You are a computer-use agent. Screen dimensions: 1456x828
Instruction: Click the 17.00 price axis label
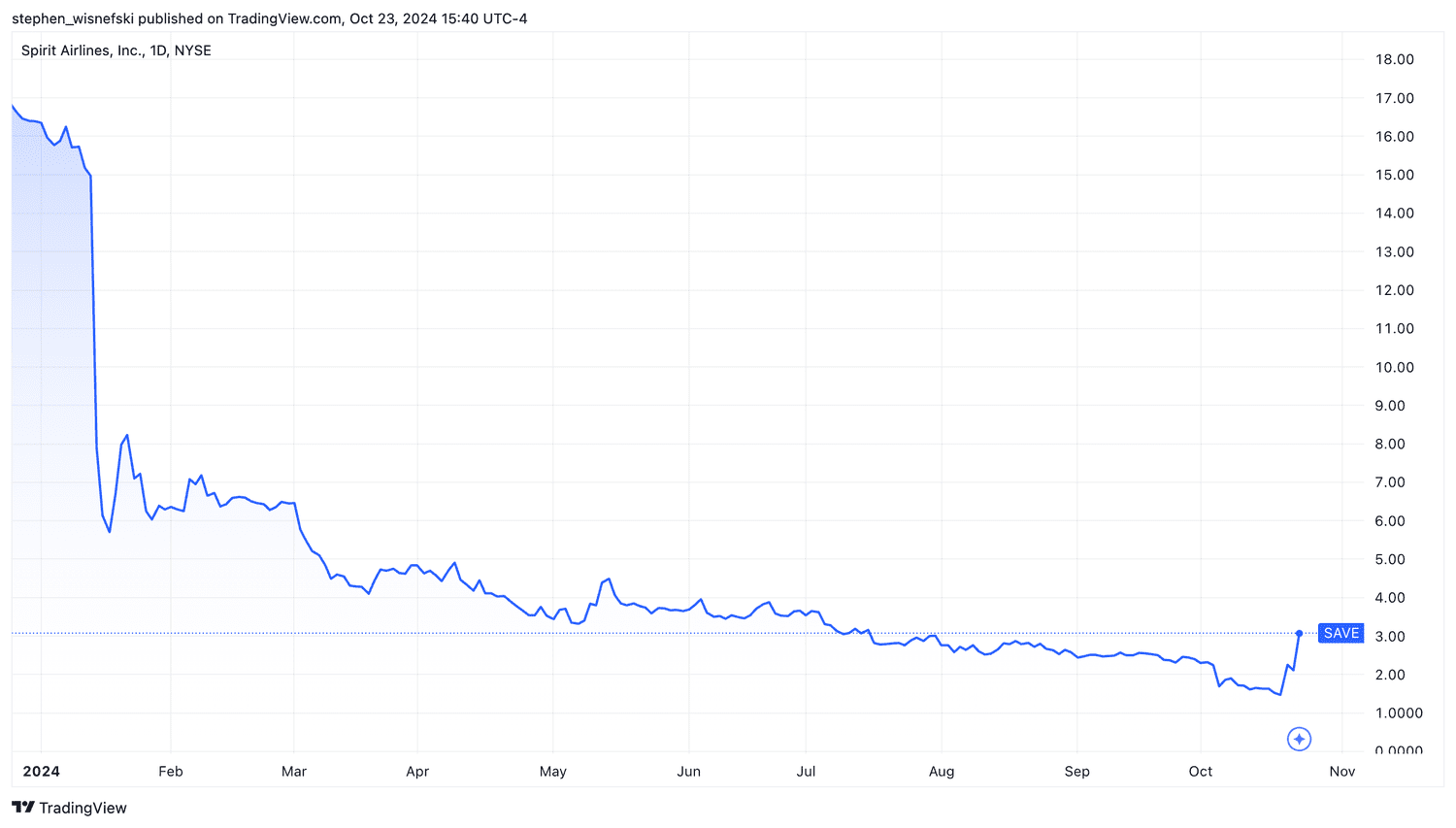1394,98
